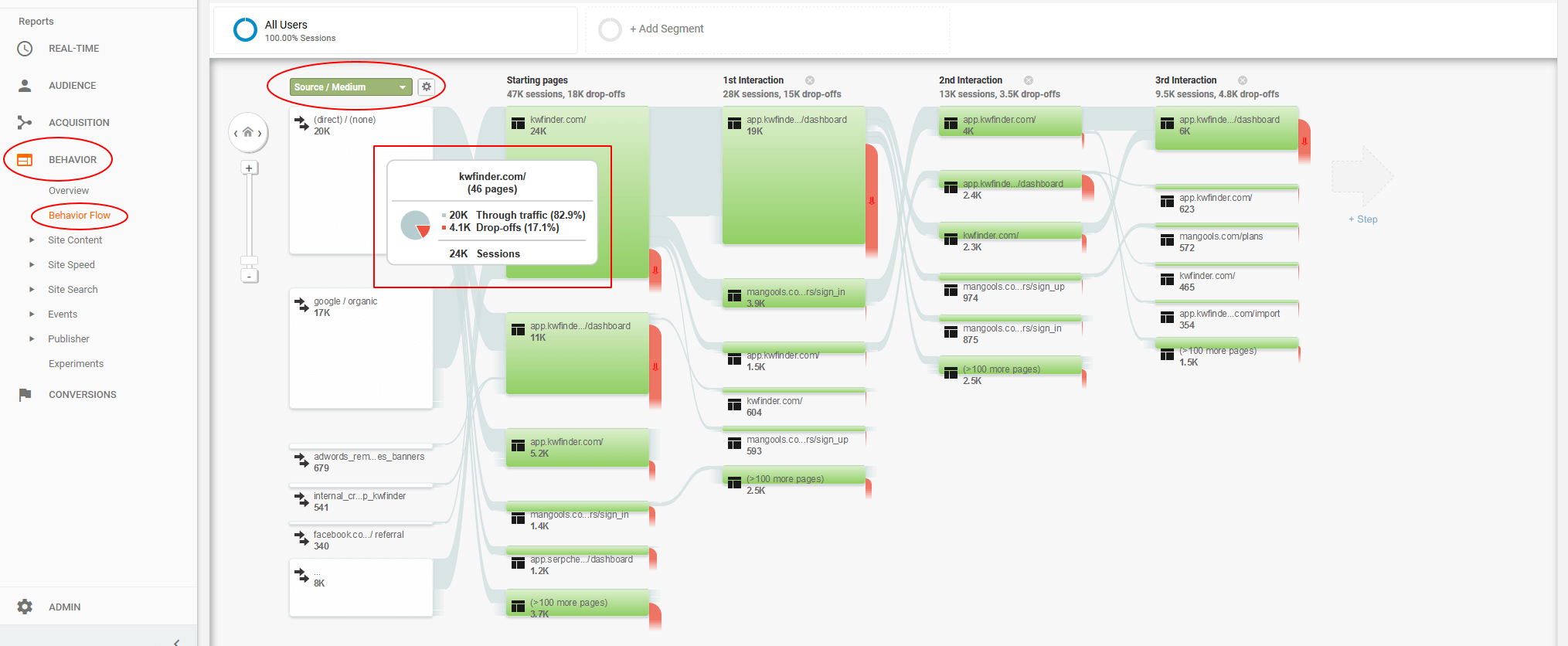Image resolution: width=1568 pixels, height=646 pixels.
Task: Remove the 2nd Interaction step
Action: pyautogui.click(x=1029, y=80)
